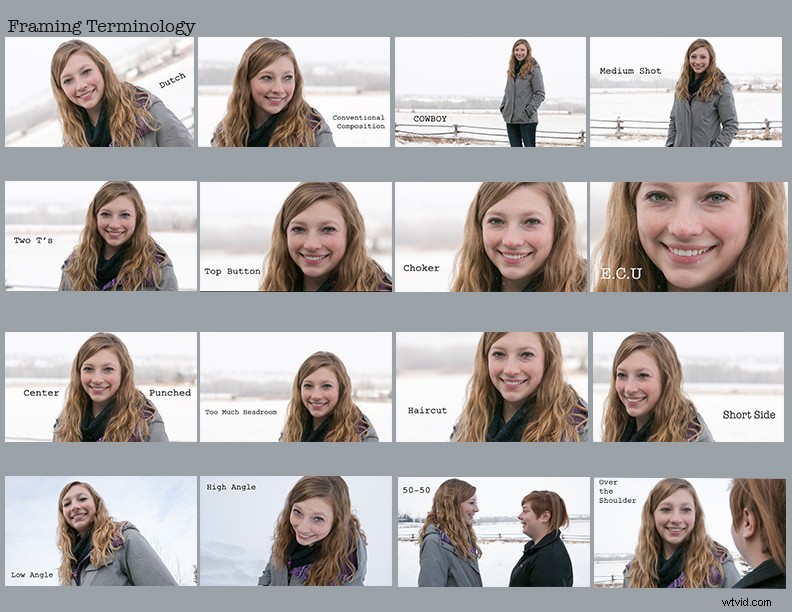Open the Over the Shoulder photo
The width and height of the screenshot is (792, 612).
689,533
